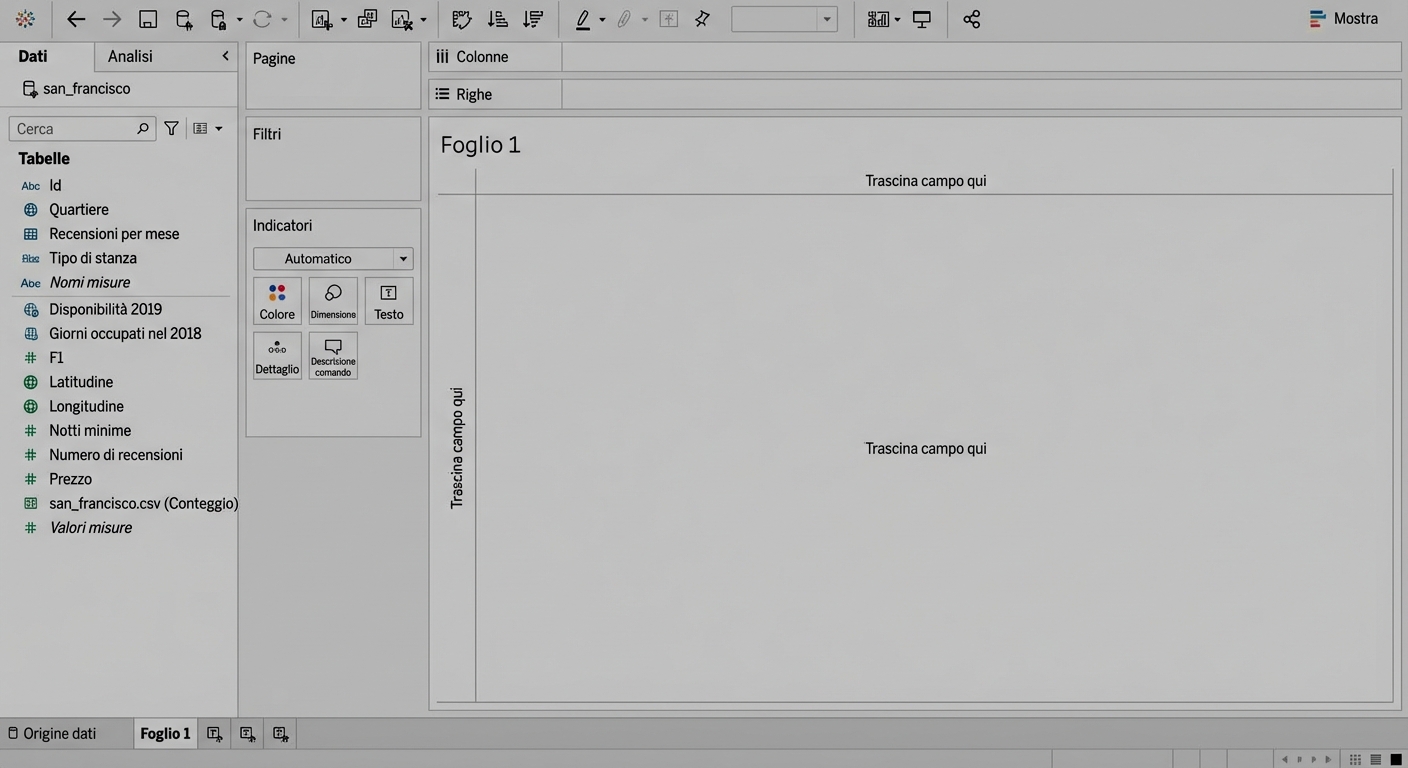Click the share workbook icon
Image resolution: width=1408 pixels, height=768 pixels.
point(971,19)
